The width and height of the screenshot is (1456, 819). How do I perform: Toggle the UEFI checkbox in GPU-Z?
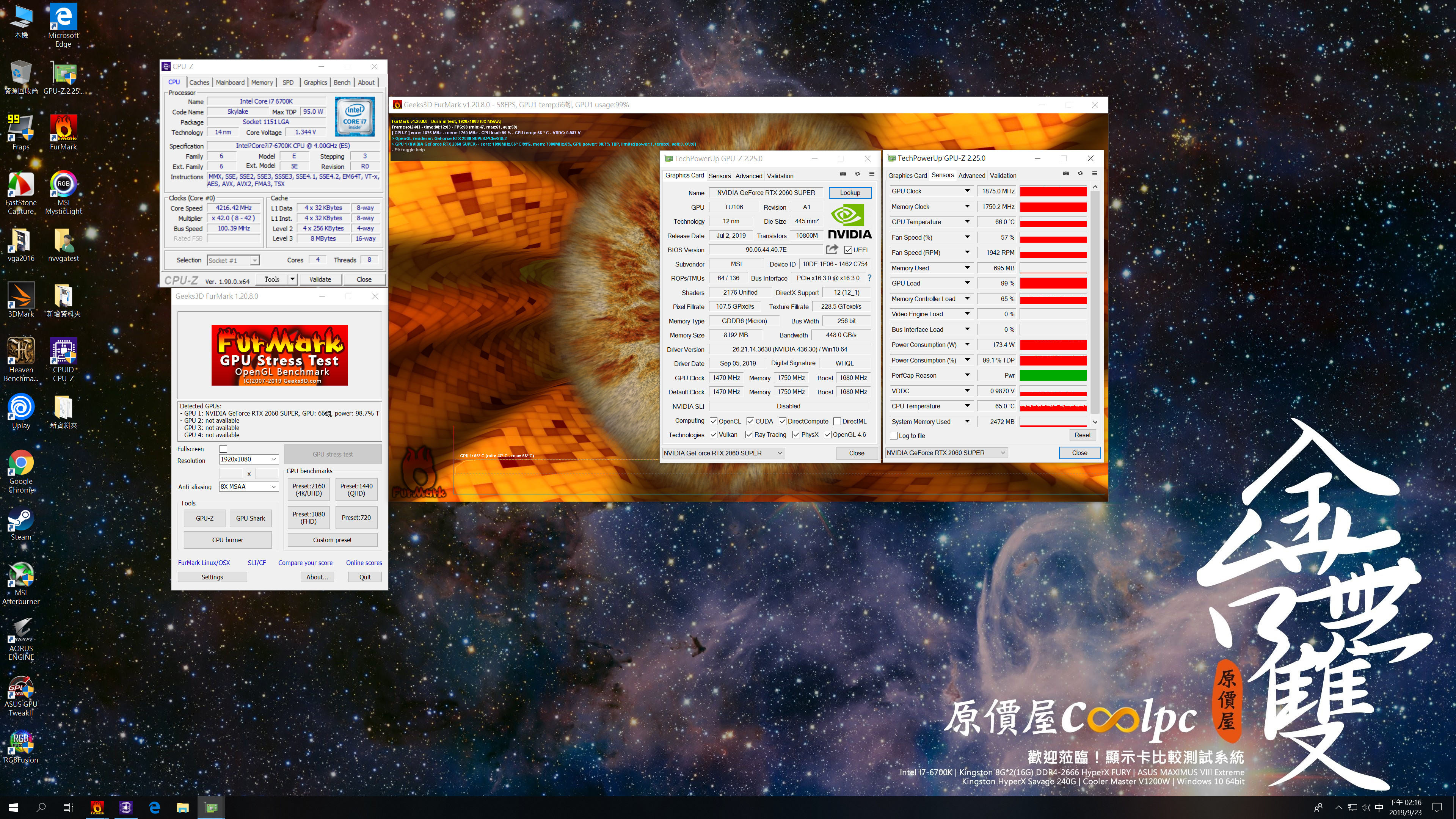pos(848,250)
